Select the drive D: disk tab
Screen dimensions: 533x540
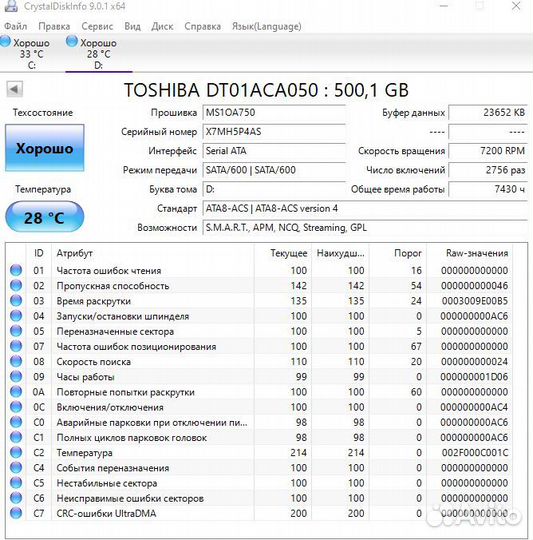click(99, 53)
